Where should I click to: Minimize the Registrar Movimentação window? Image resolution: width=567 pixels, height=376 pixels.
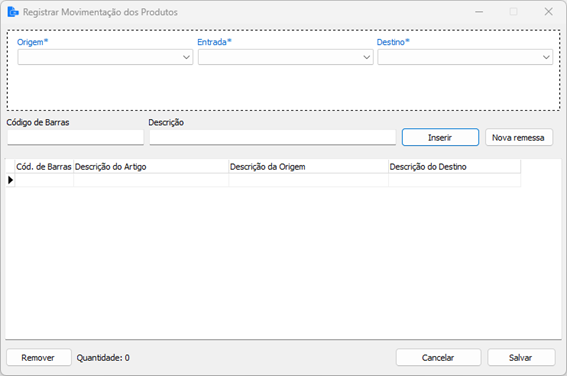[479, 12]
